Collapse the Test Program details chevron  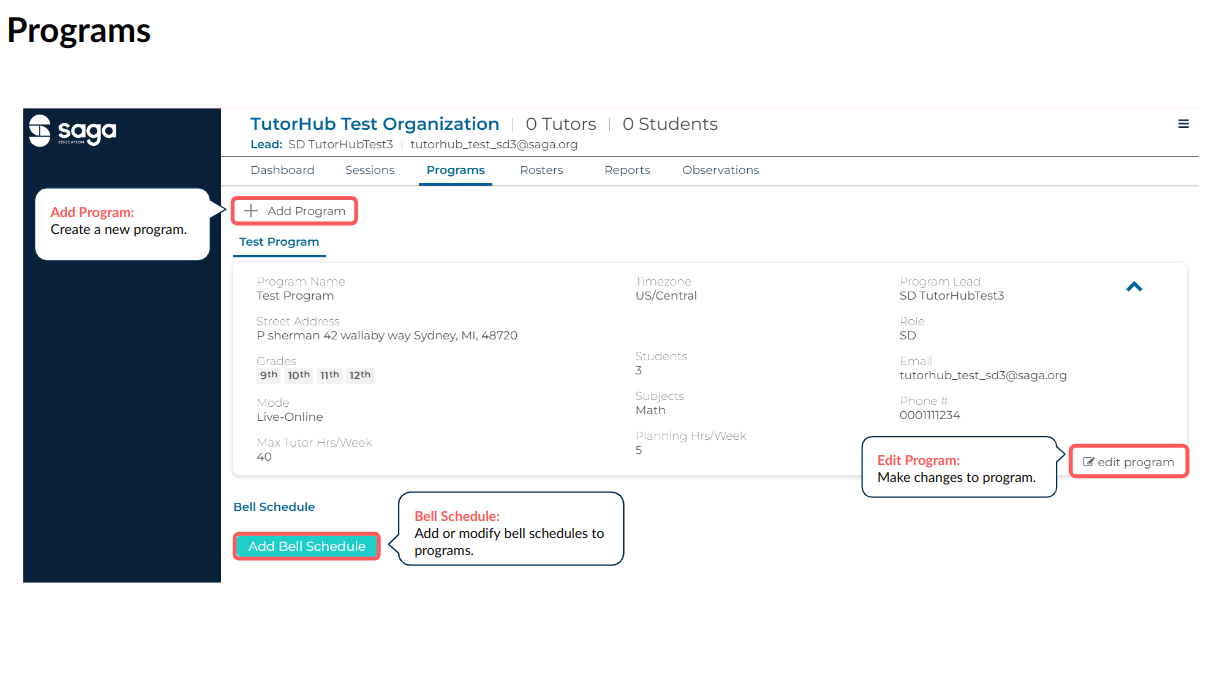coord(1134,287)
